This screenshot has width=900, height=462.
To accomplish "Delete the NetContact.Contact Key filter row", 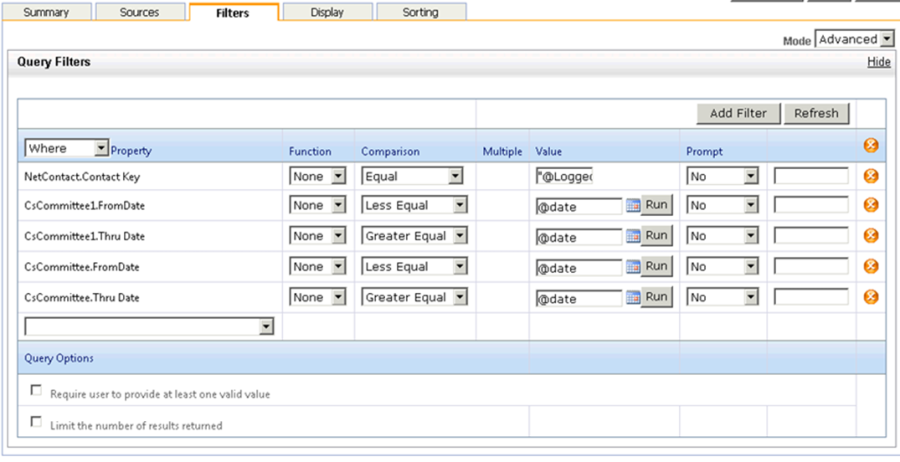I will pyautogui.click(x=871, y=176).
